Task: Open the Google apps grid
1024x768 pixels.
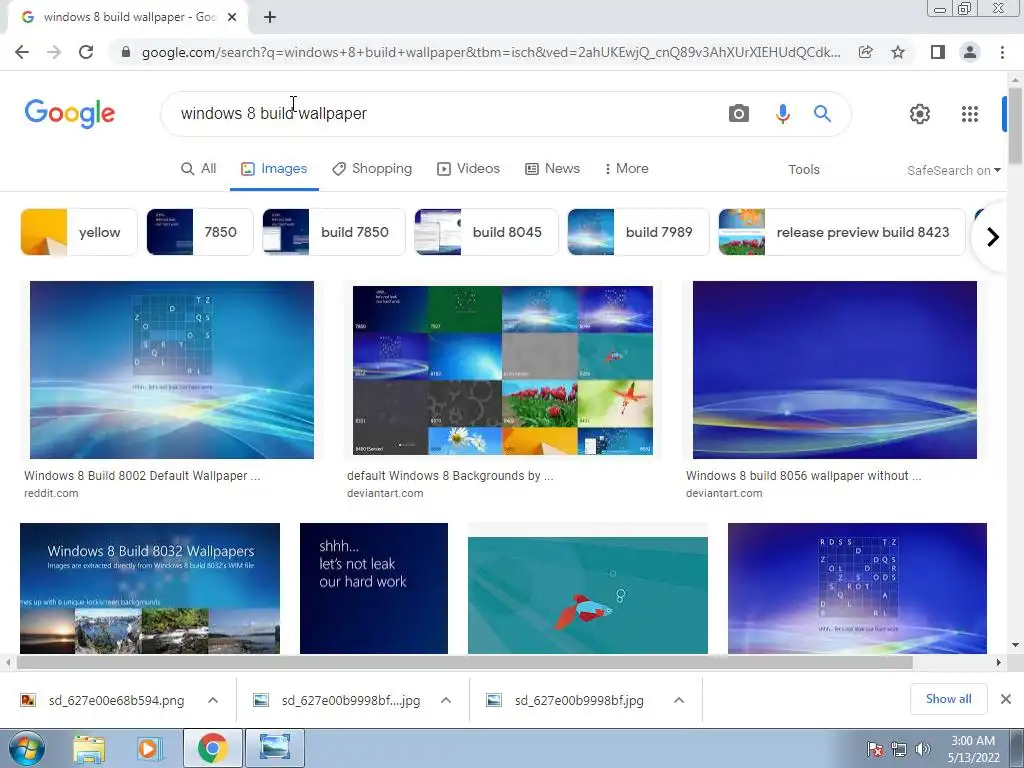Action: pyautogui.click(x=970, y=114)
